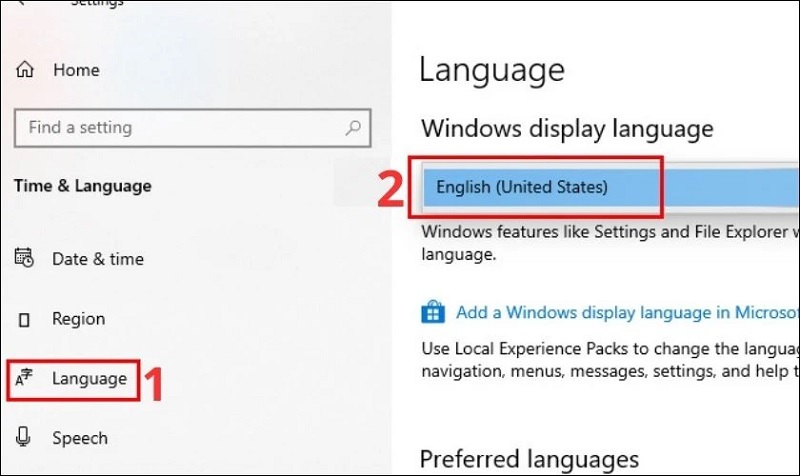The width and height of the screenshot is (800, 476).
Task: Open the Home settings page label
Action: pyautogui.click(x=76, y=70)
